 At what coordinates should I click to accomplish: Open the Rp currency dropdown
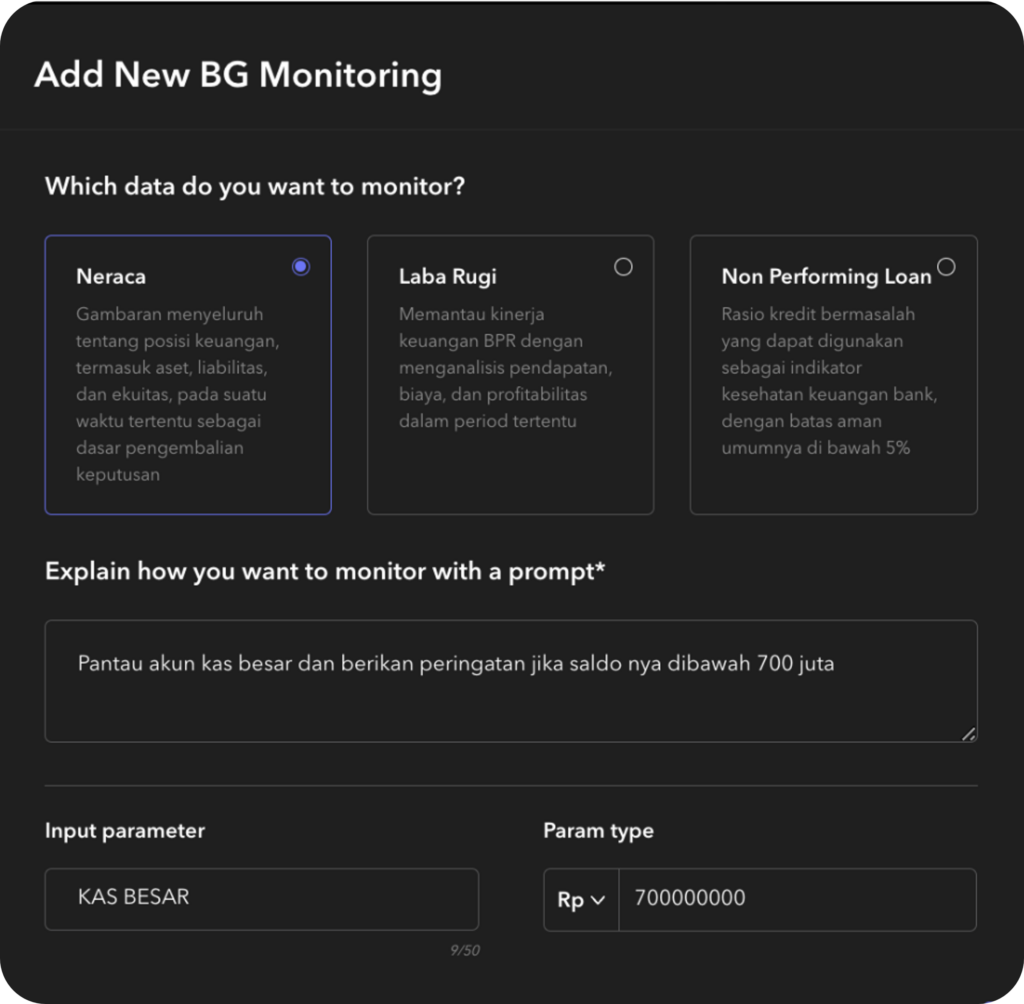pyautogui.click(x=581, y=900)
